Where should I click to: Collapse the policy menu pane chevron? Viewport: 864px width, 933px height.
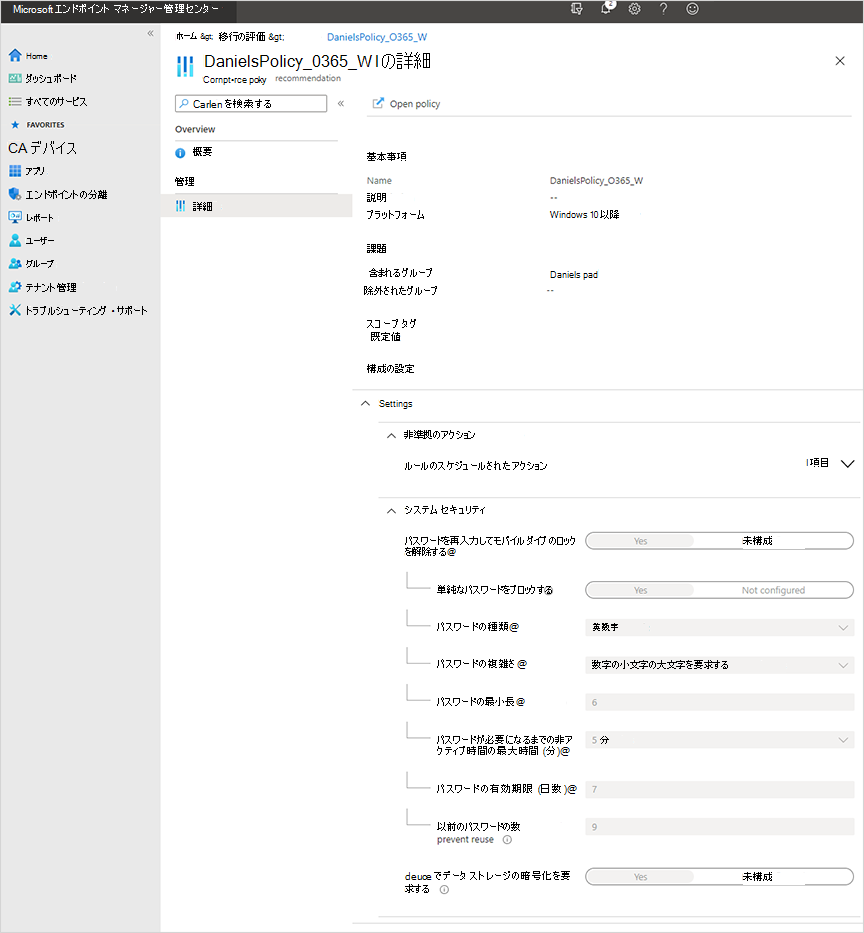pyautogui.click(x=341, y=104)
